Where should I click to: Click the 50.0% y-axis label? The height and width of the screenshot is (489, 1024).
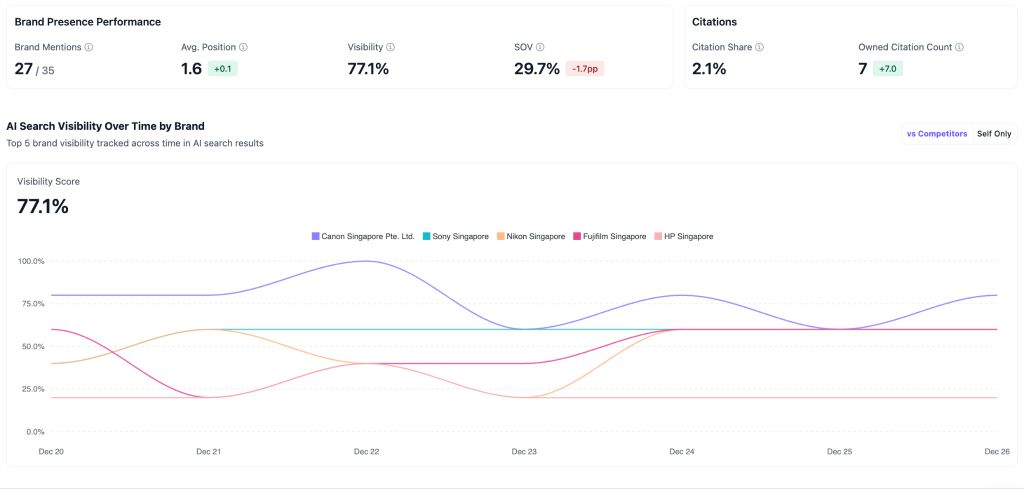(x=33, y=346)
